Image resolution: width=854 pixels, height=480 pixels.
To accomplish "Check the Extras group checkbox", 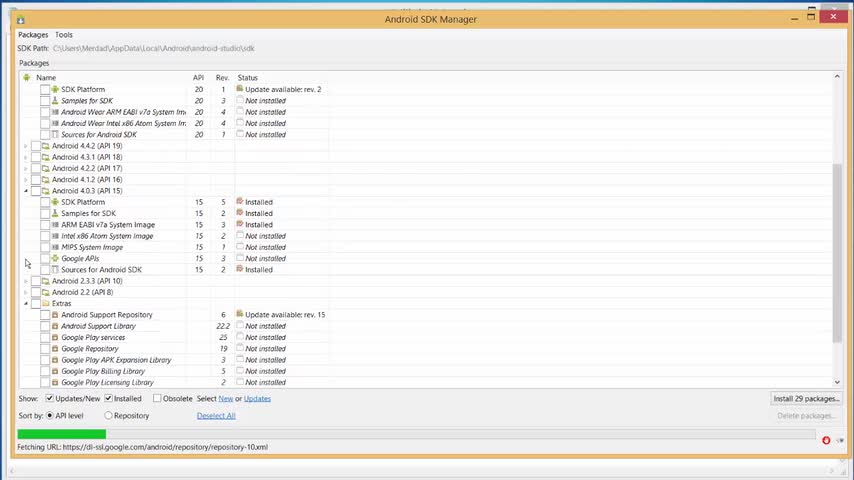I will click(36, 303).
